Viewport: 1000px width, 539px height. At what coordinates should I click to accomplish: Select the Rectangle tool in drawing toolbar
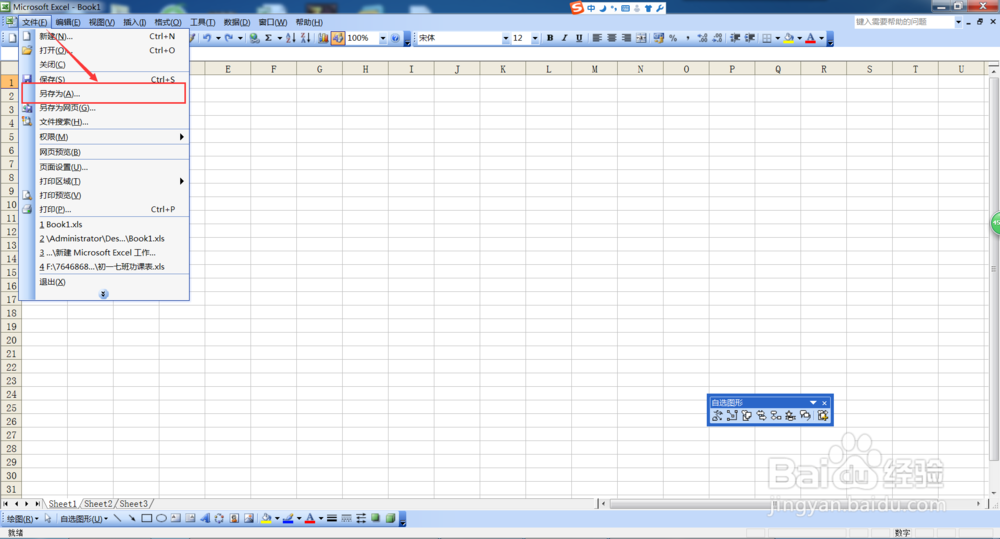(x=147, y=519)
